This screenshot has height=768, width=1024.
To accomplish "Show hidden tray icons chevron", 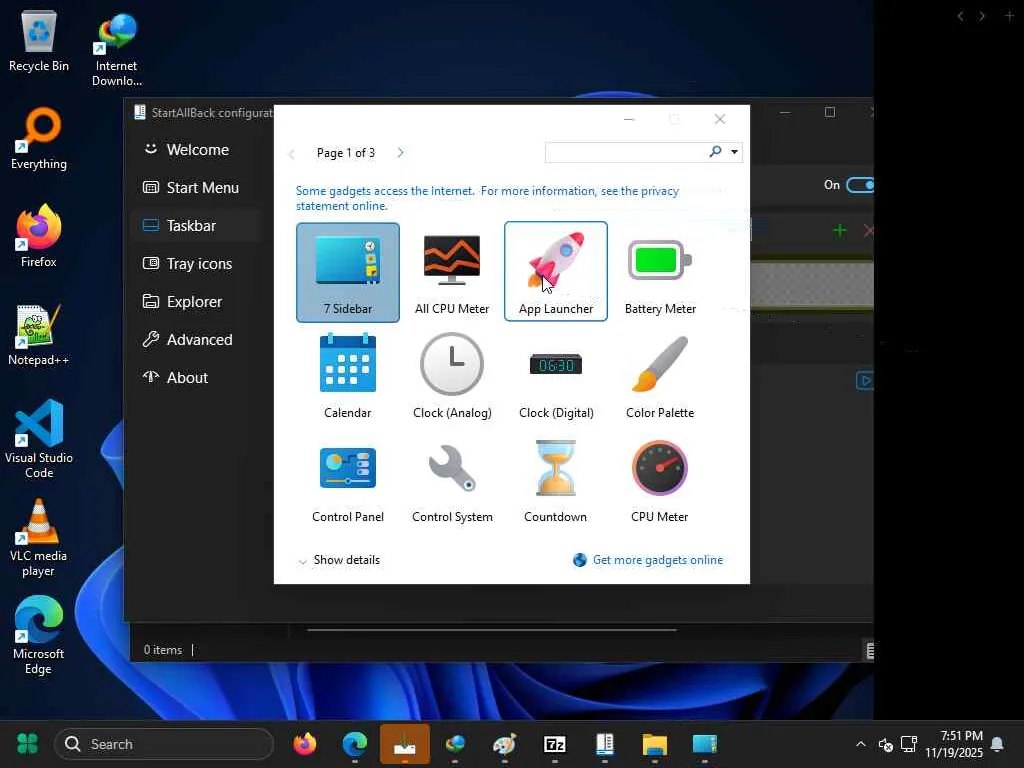I will click(861, 744).
